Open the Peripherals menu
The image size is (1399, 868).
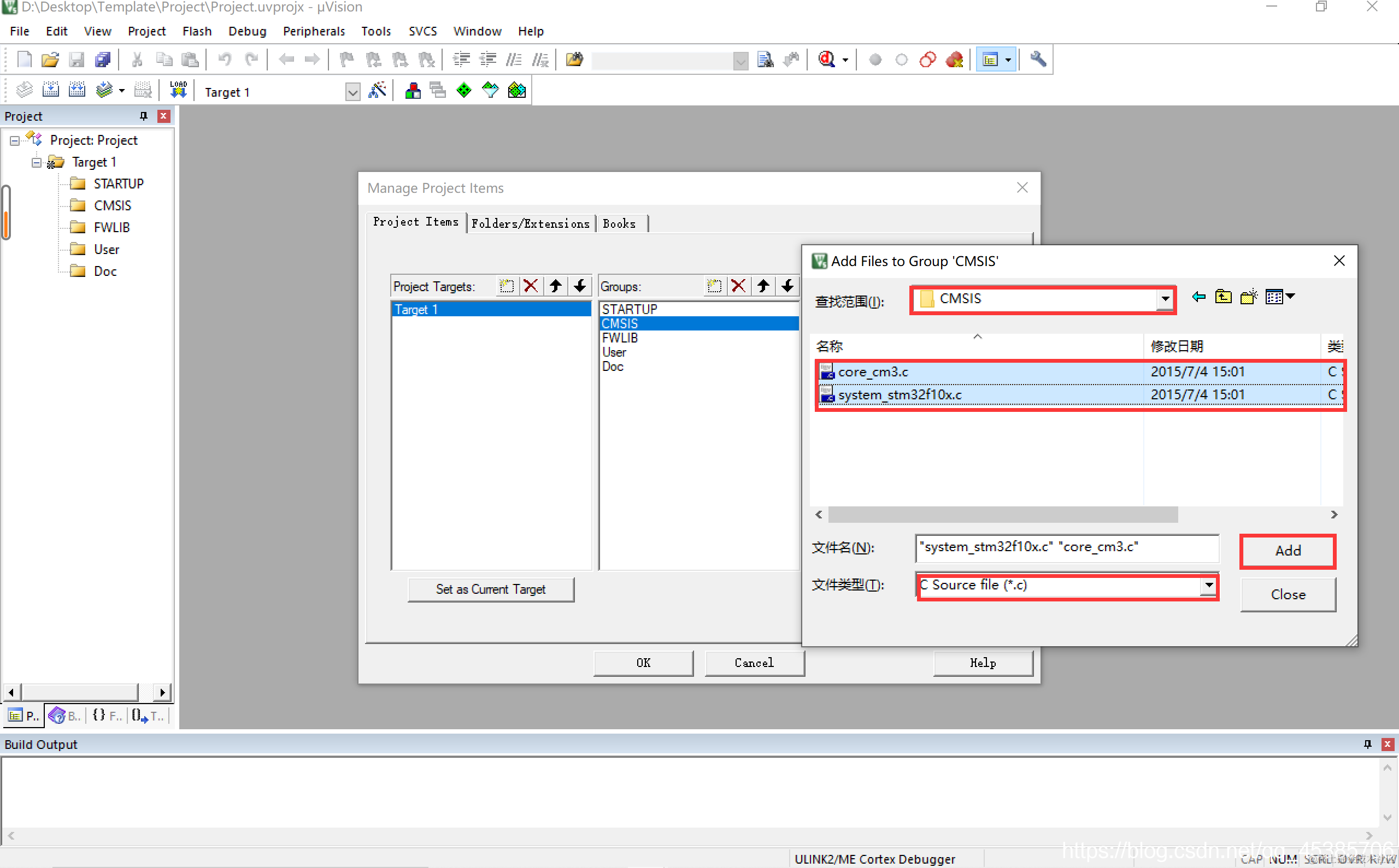click(x=314, y=31)
